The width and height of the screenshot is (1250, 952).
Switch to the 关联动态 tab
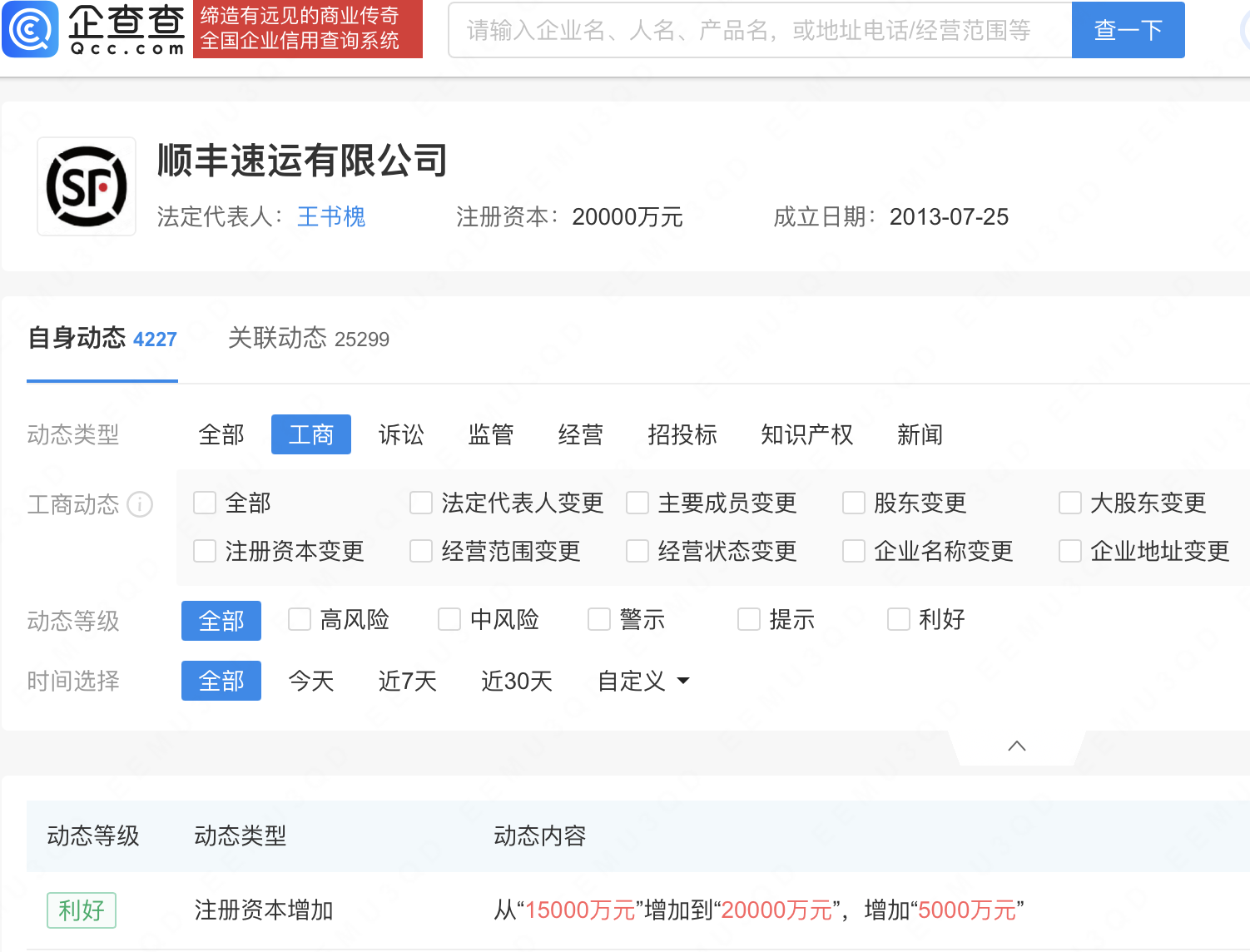(277, 339)
